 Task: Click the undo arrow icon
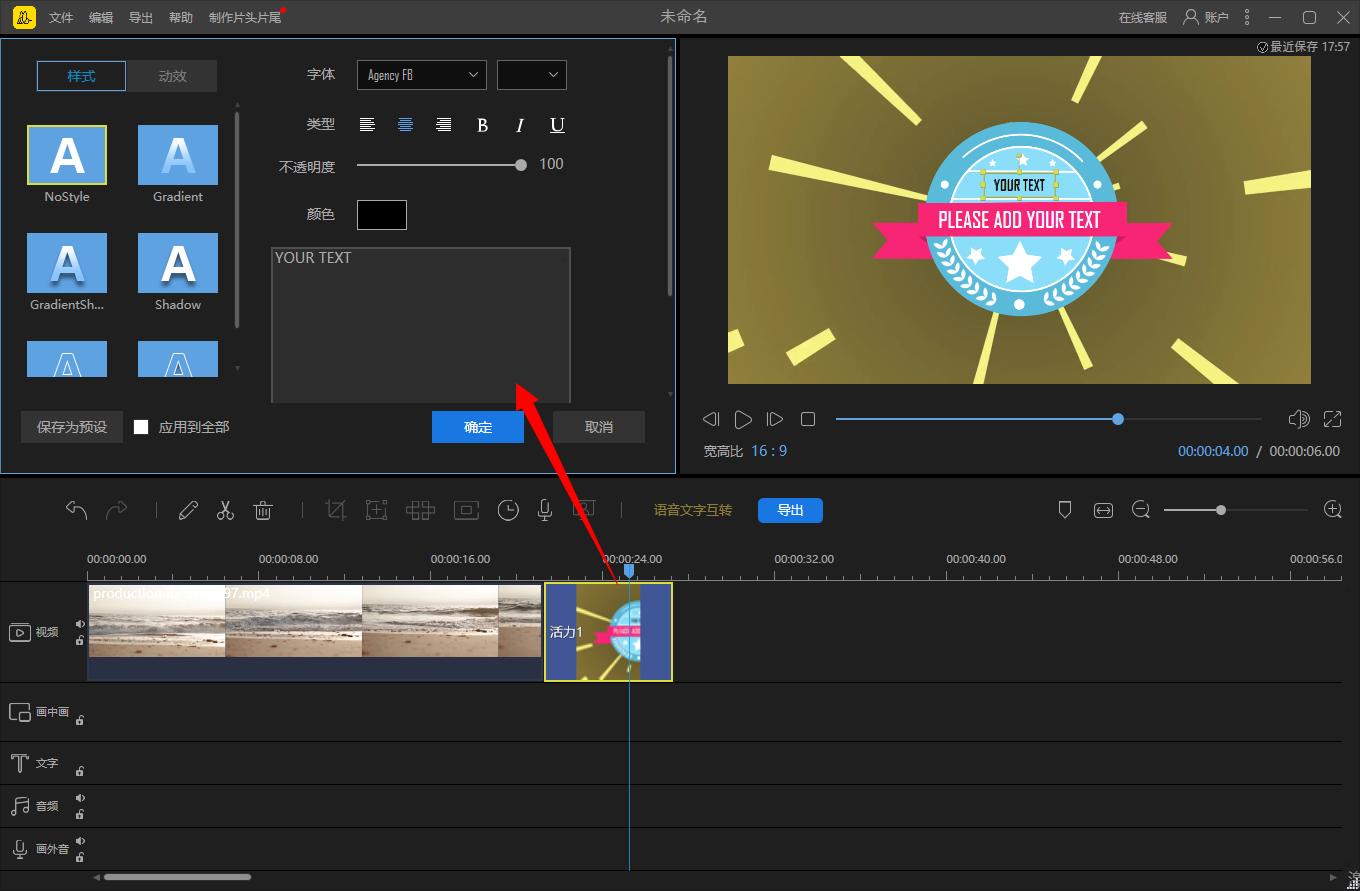(x=76, y=510)
